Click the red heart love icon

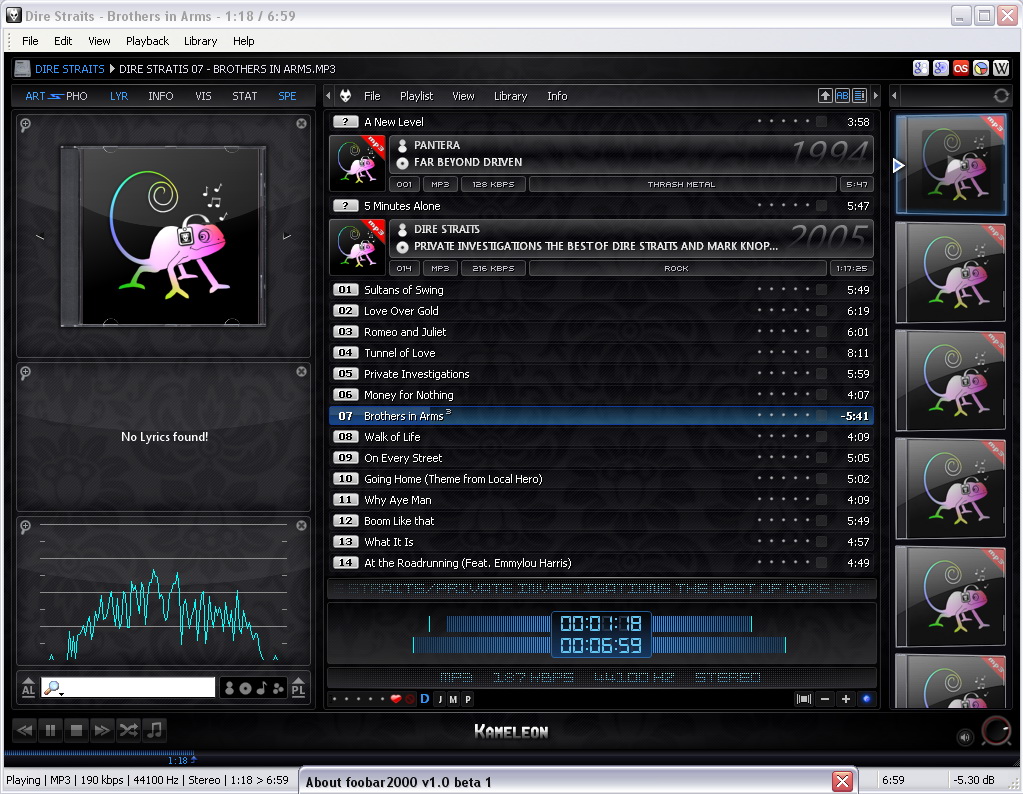point(395,699)
